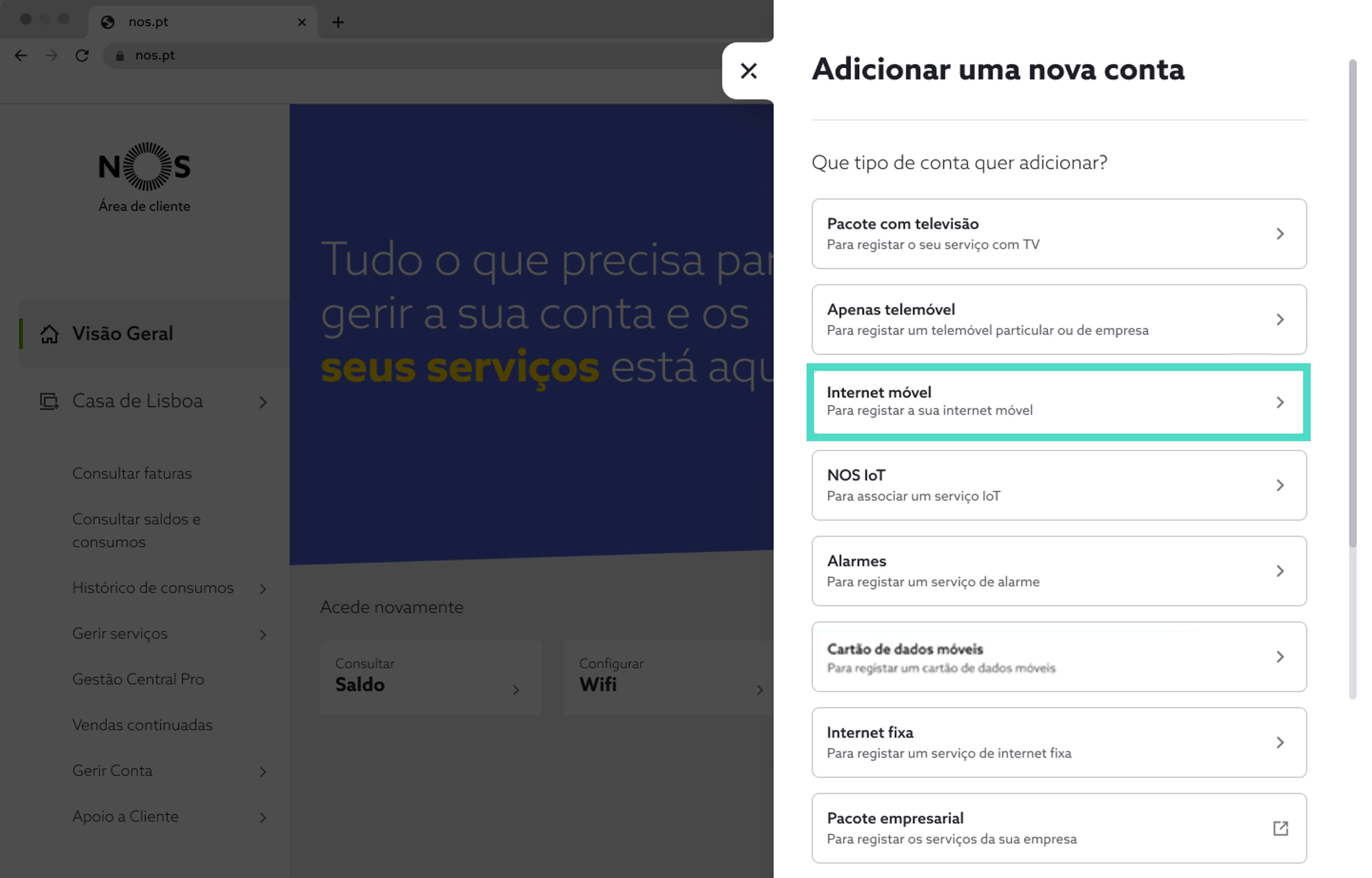
Task: Expand Histórico de consumos submenu
Action: [263, 589]
